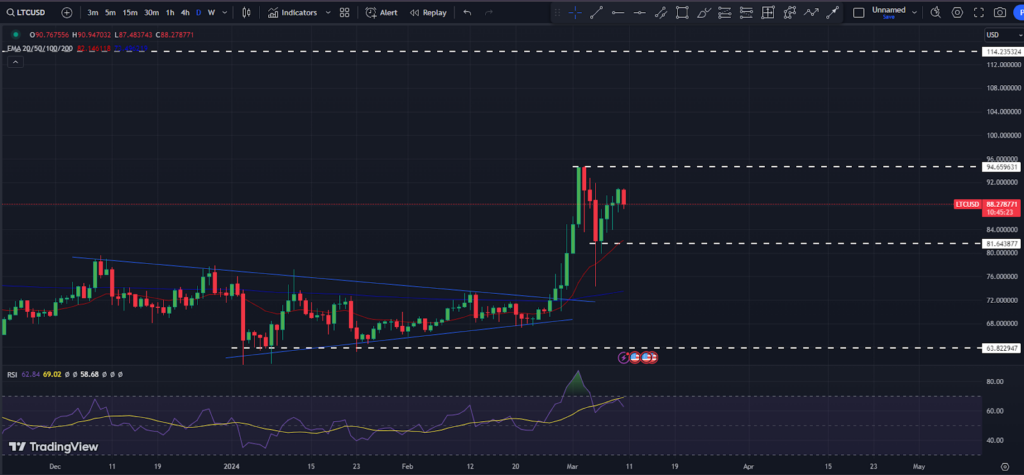Select the EMA 20/50/100/200 indicator legend
The width and height of the screenshot is (1024, 475).
pyautogui.click(x=40, y=48)
